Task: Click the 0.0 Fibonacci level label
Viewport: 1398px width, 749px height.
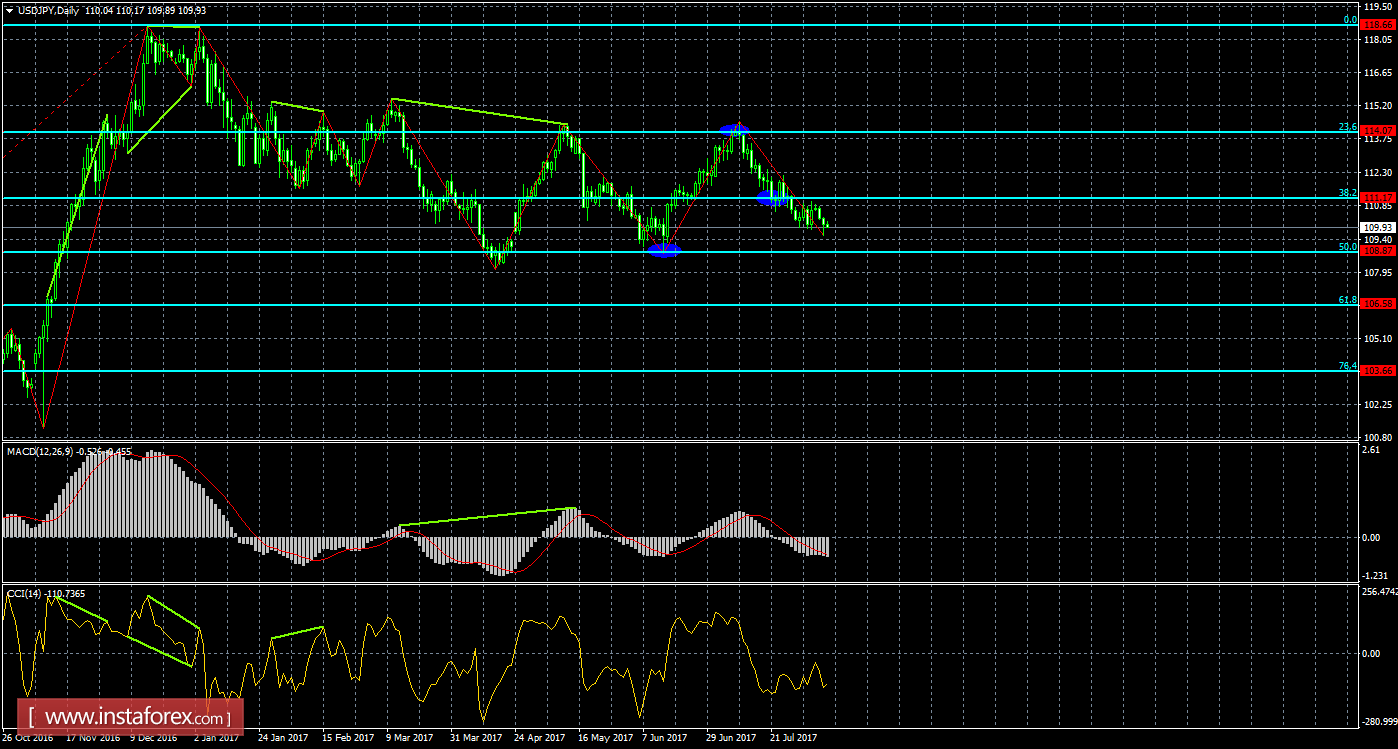Action: pyautogui.click(x=1349, y=19)
